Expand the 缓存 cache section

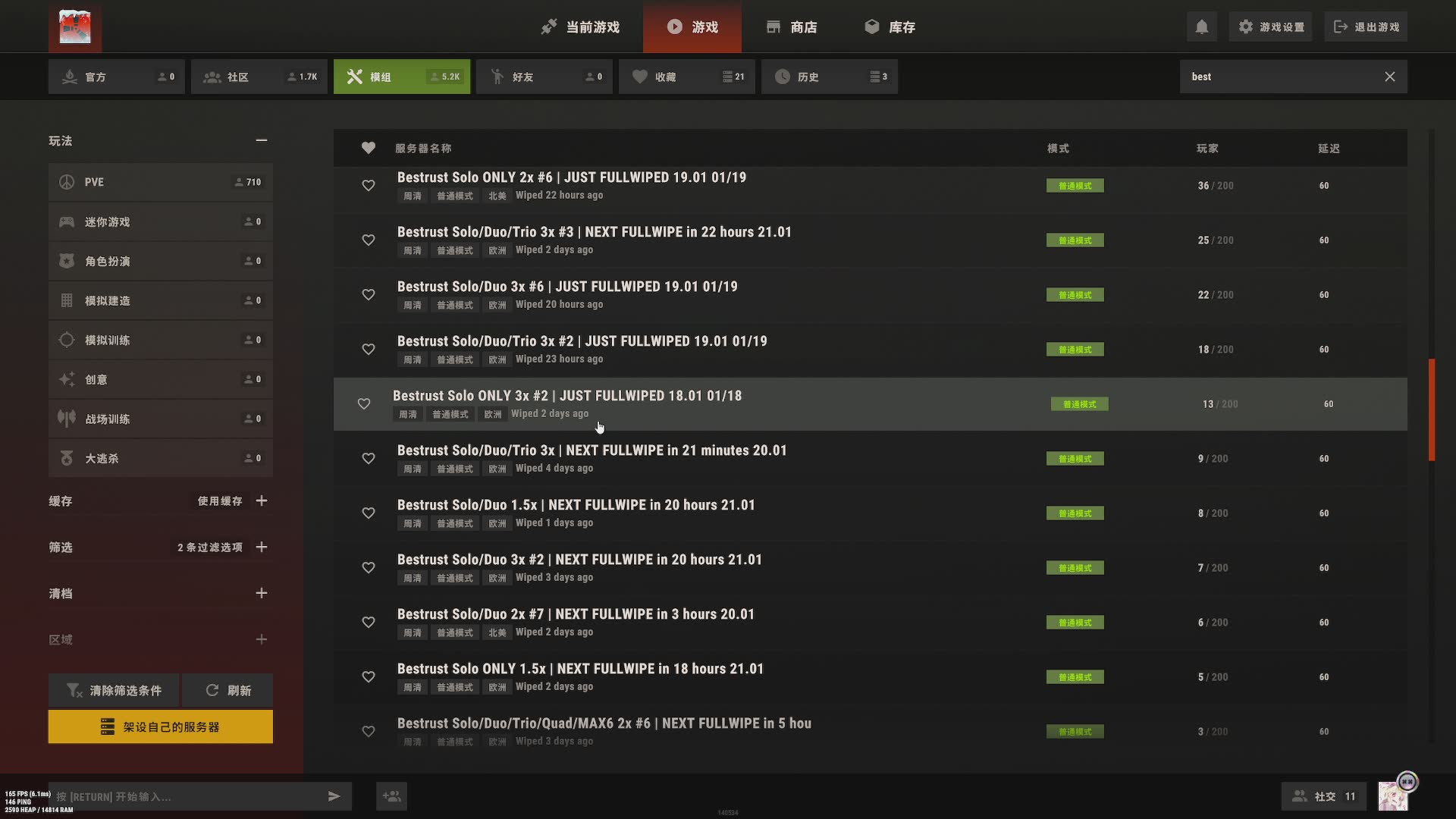[261, 500]
